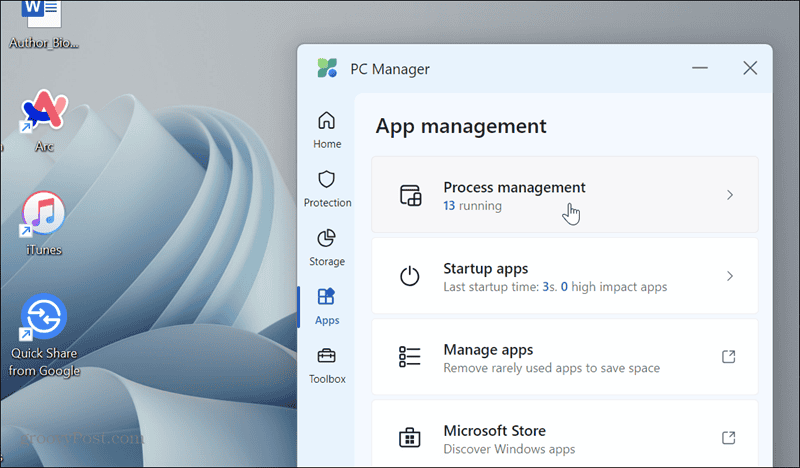Viewport: 800px width, 468px height.
Task: Expand Process management with its chevron
Action: tap(730, 195)
